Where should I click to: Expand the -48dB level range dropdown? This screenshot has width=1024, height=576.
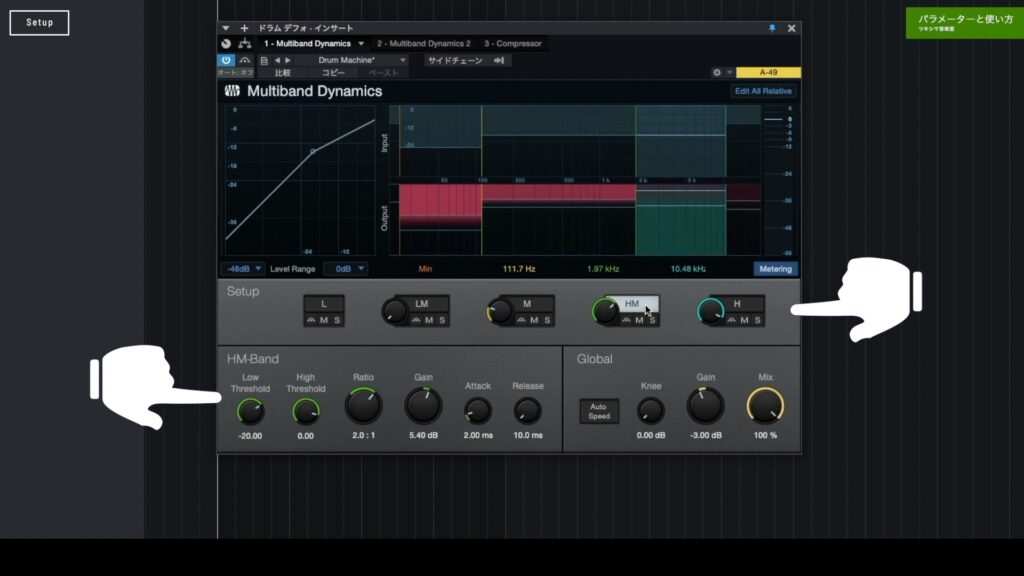coord(242,269)
